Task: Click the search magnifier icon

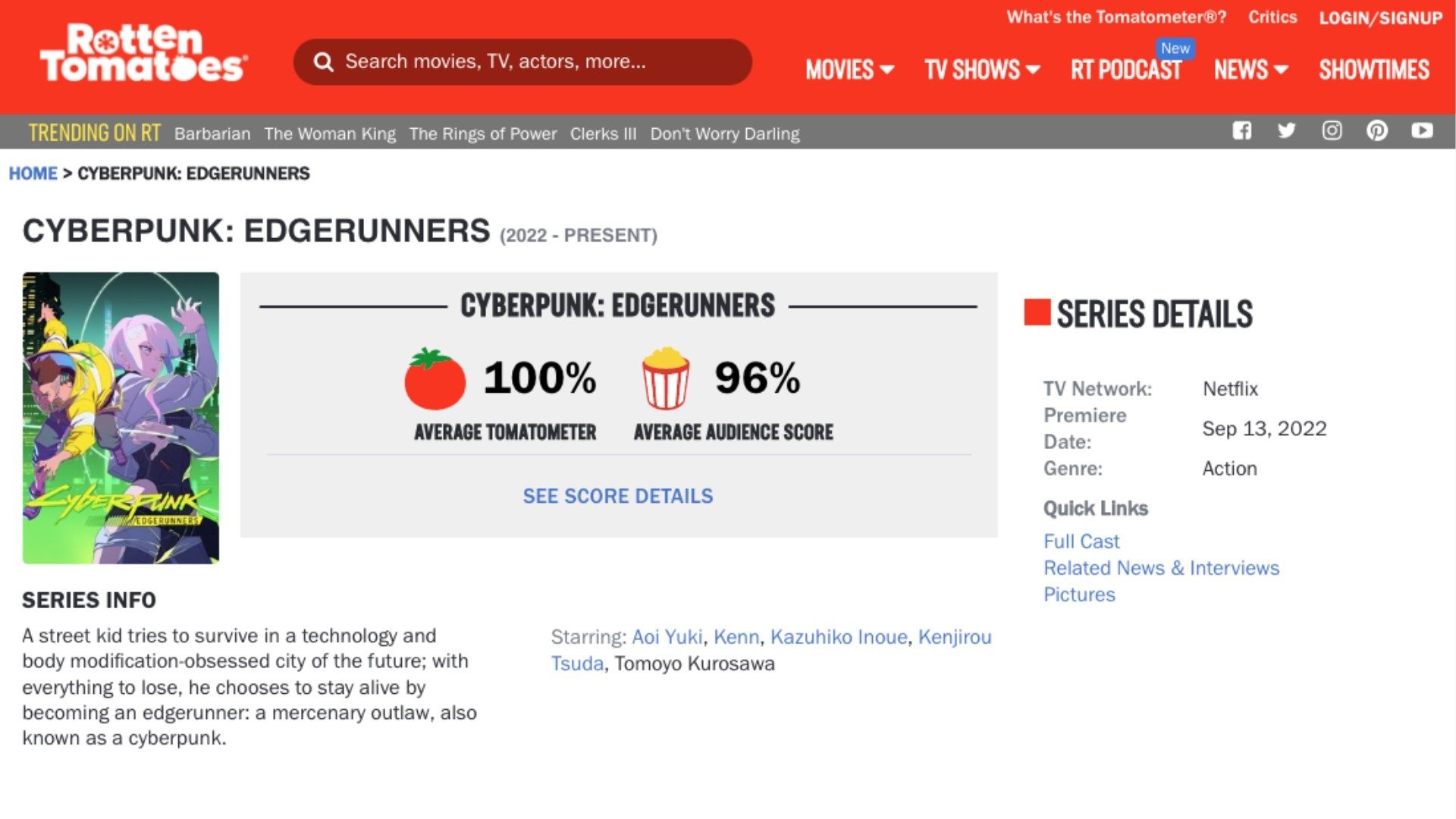Action: pyautogui.click(x=324, y=62)
